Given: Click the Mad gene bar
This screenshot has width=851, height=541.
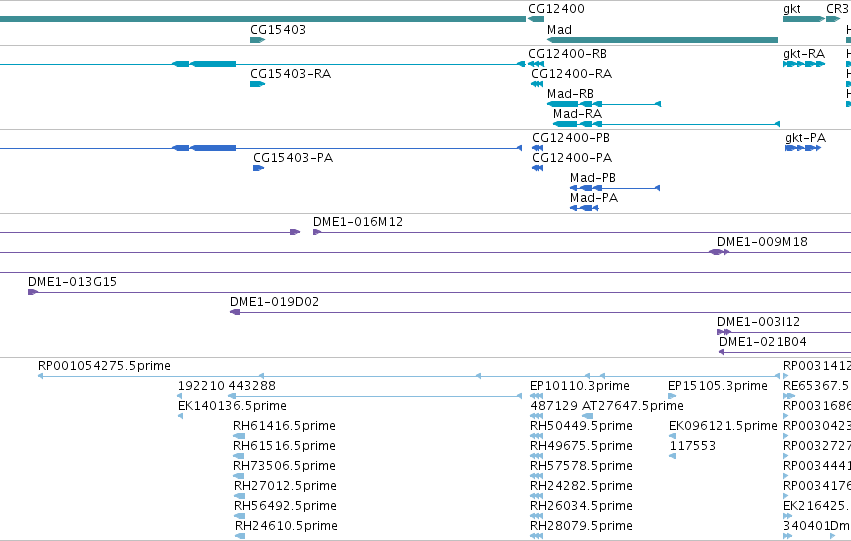Looking at the screenshot, I should [662, 40].
